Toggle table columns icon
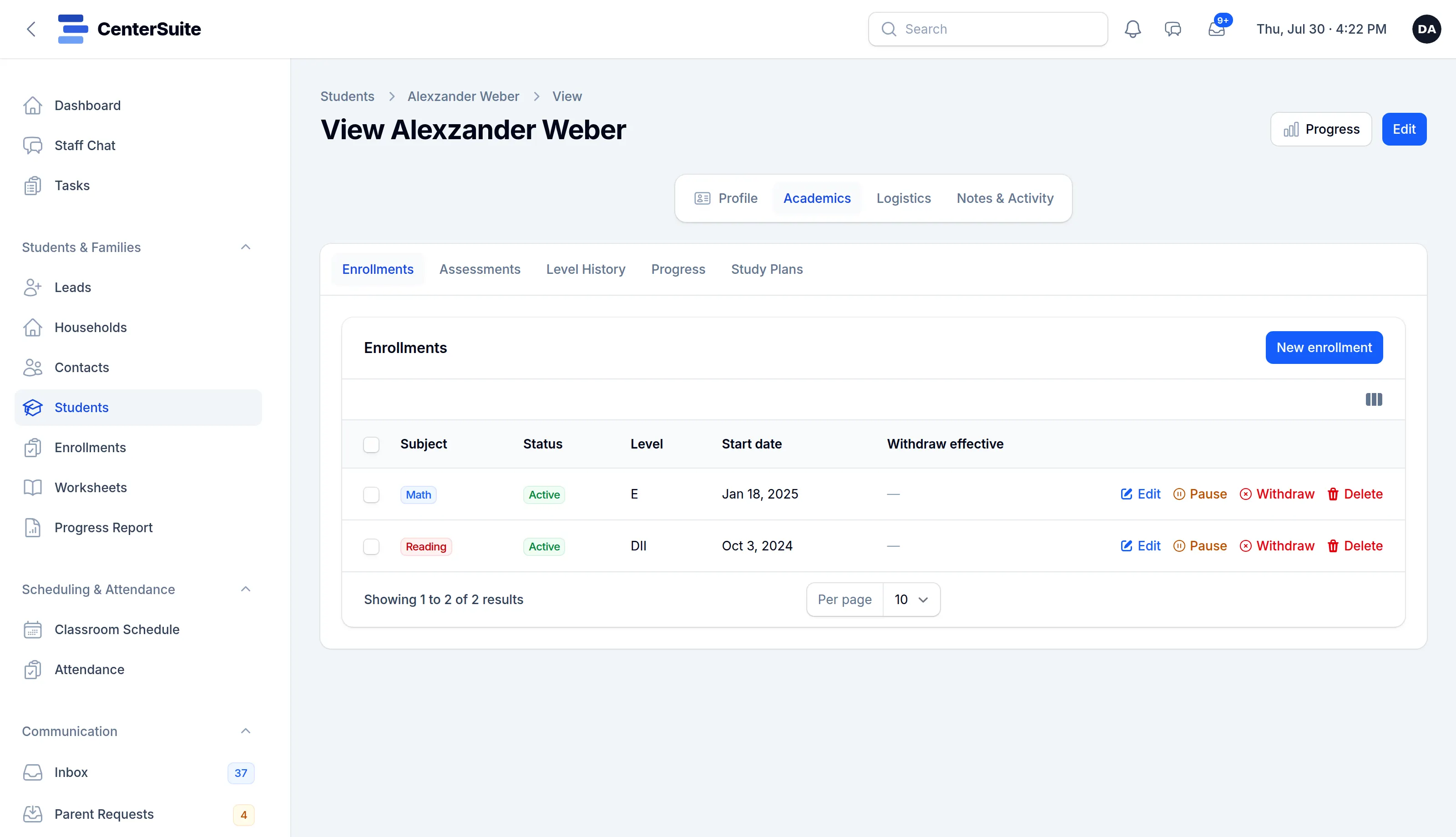The image size is (1456, 837). point(1374,399)
